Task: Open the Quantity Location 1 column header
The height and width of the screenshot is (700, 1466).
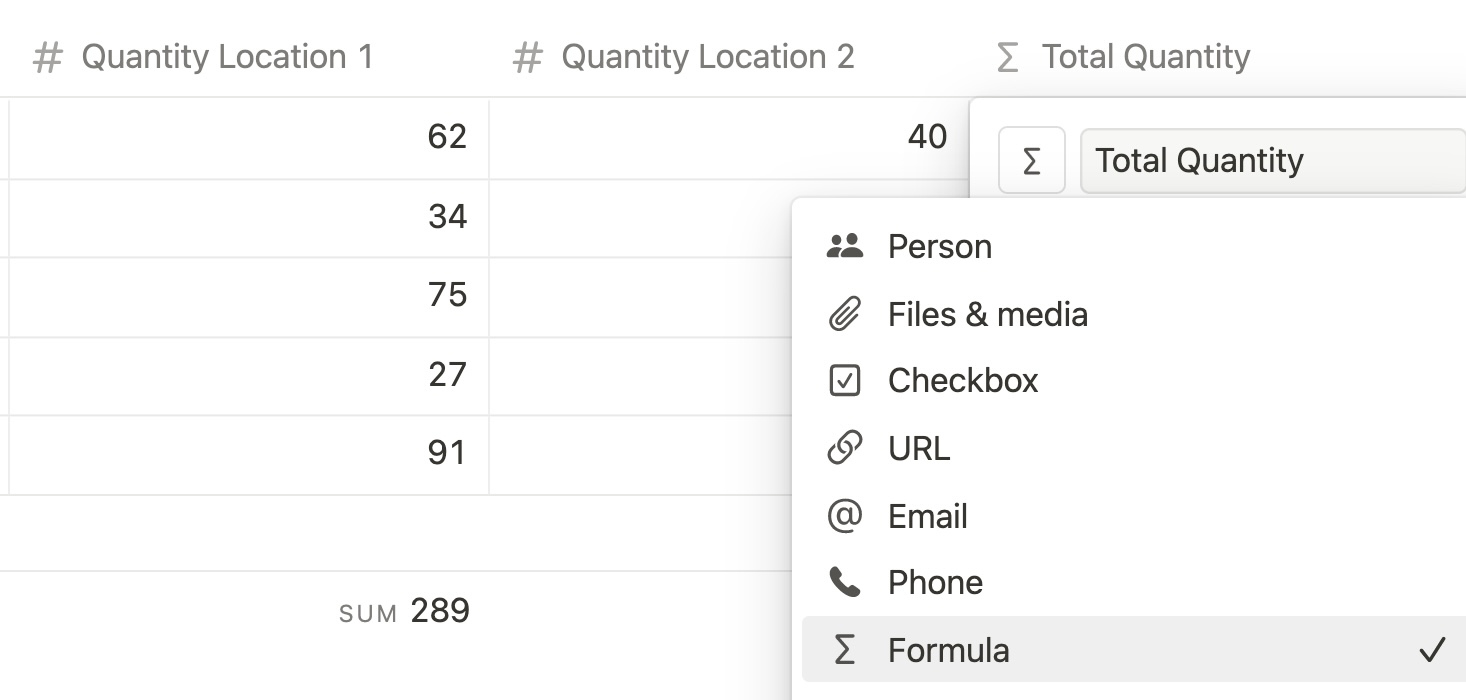Action: click(x=226, y=57)
